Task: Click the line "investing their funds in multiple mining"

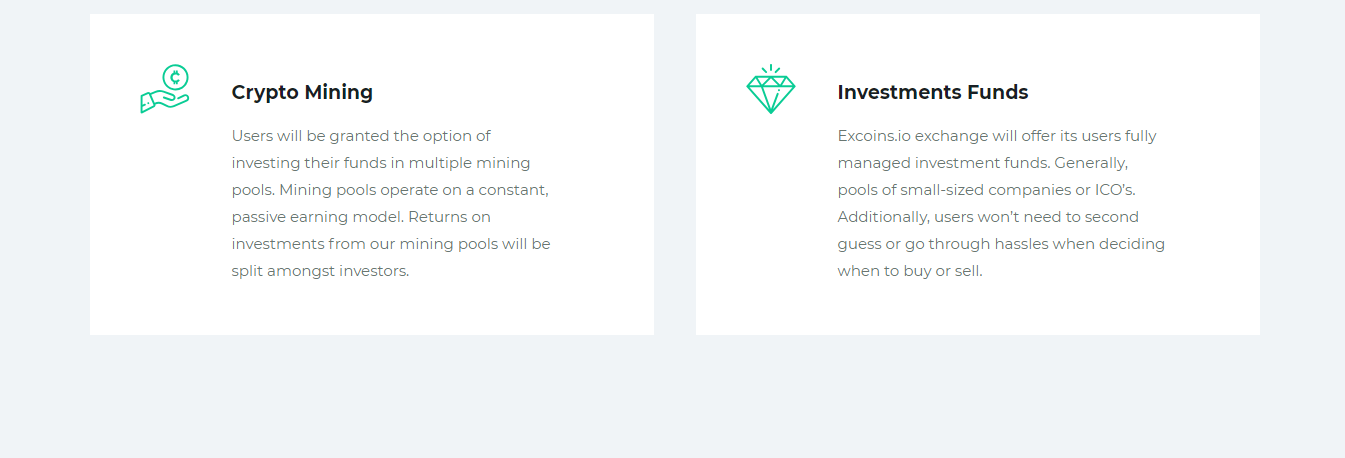Action: pos(381,163)
